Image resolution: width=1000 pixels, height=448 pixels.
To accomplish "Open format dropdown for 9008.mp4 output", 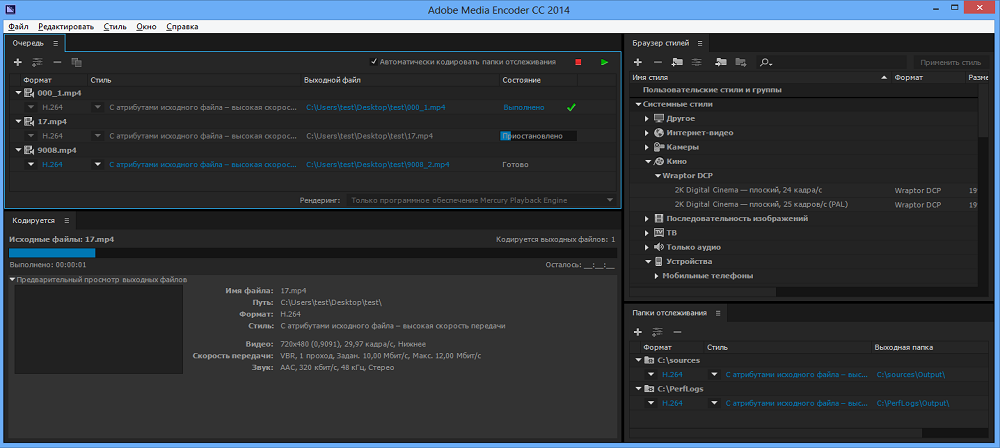I will coord(31,164).
